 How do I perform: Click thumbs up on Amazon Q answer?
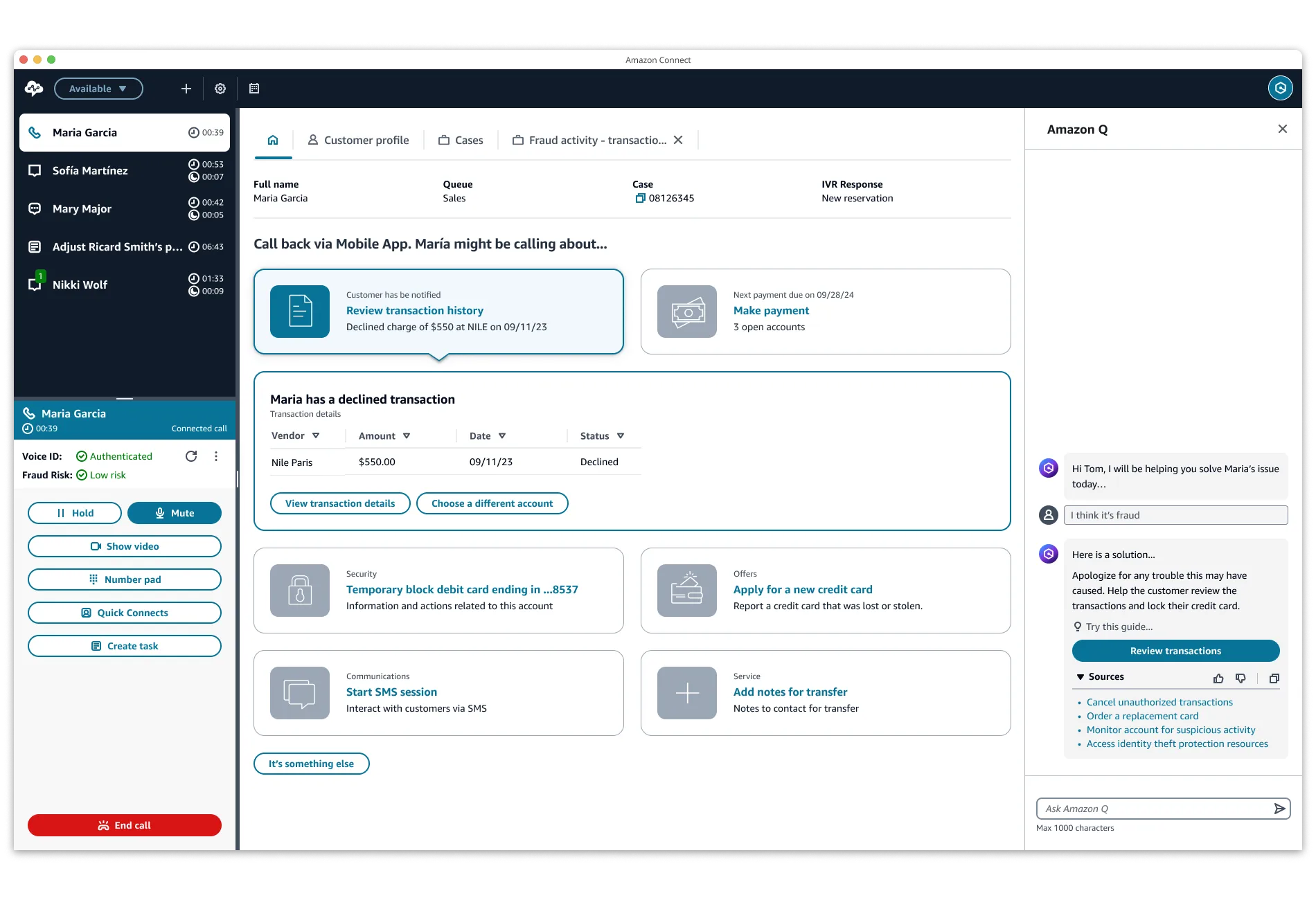[1218, 678]
